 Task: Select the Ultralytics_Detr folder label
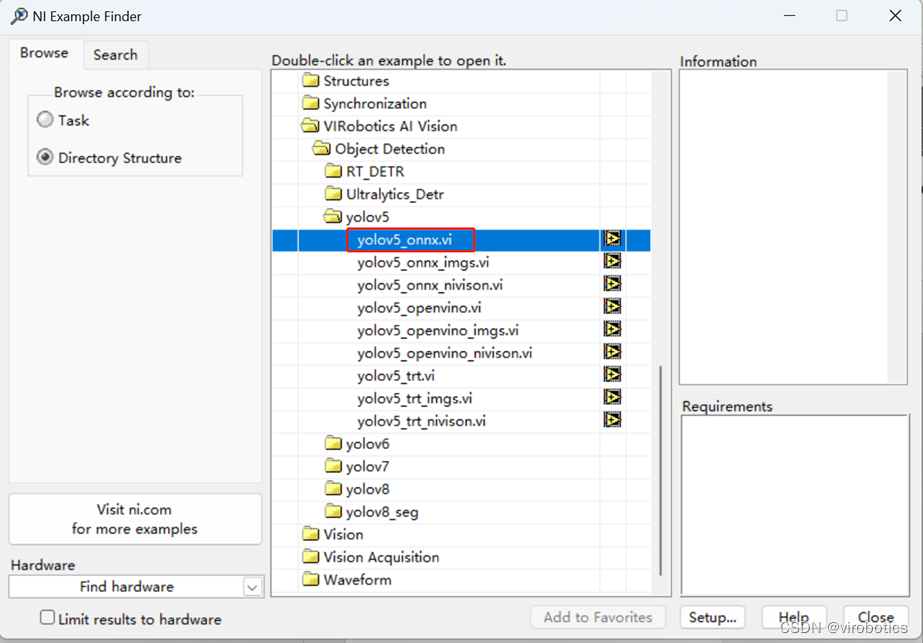tap(394, 194)
